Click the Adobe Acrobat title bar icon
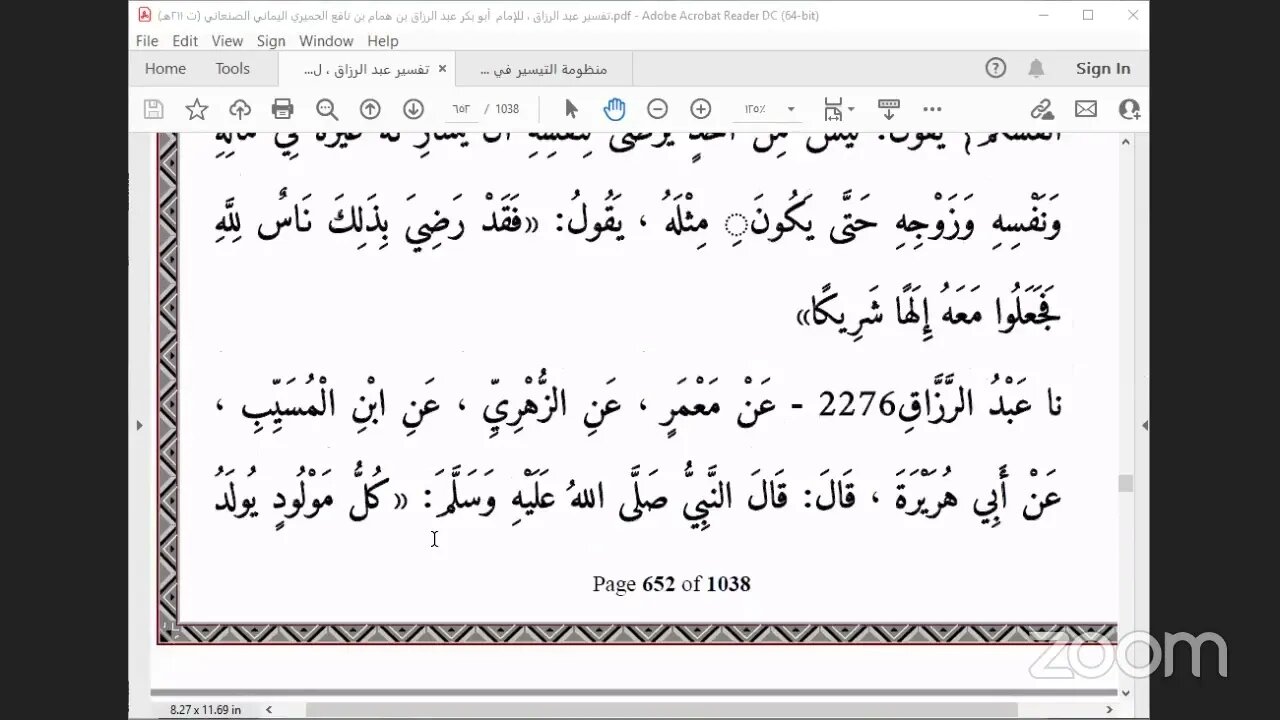The image size is (1280, 720). 145,15
